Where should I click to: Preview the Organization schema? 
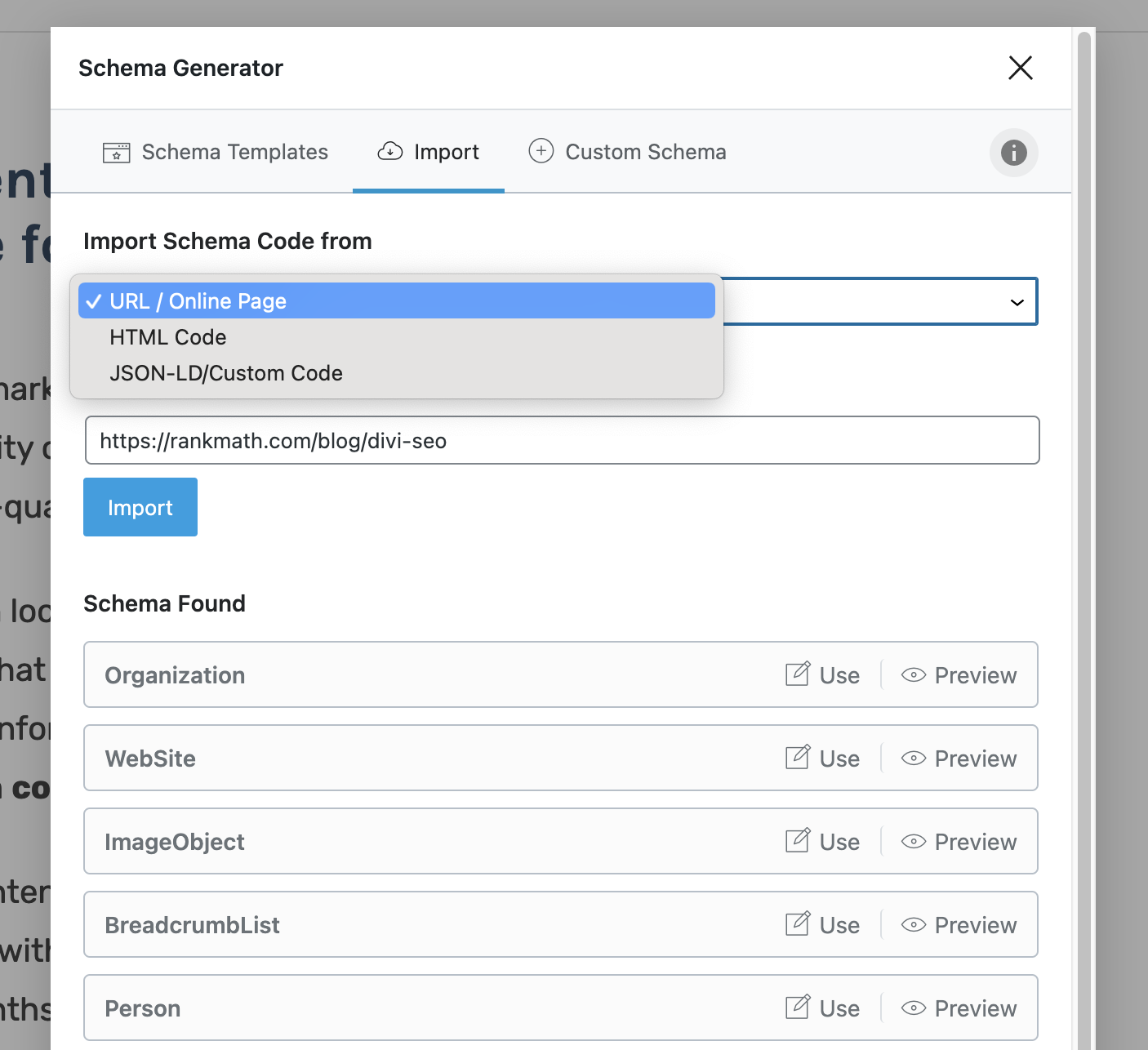coord(959,675)
